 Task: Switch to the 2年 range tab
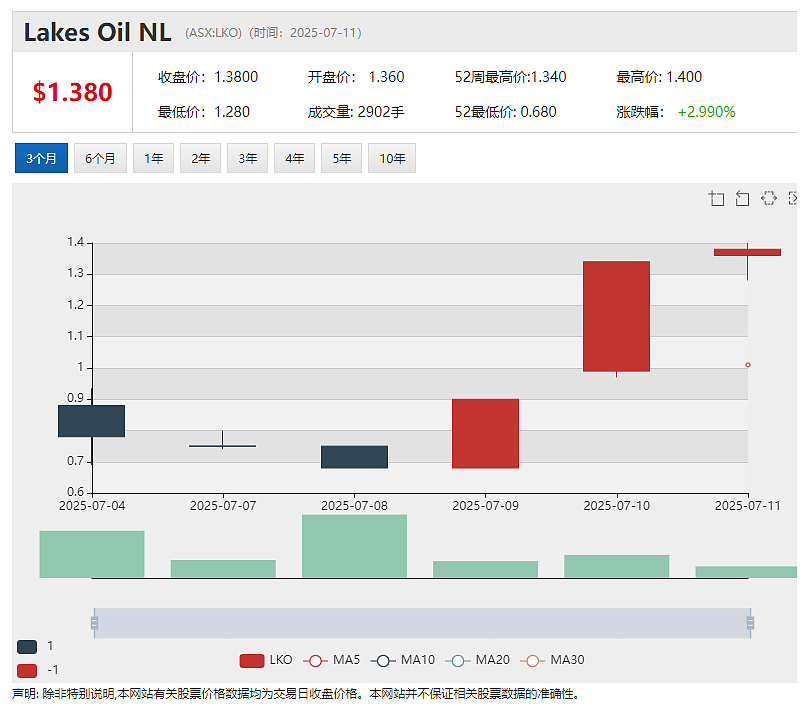(200, 158)
